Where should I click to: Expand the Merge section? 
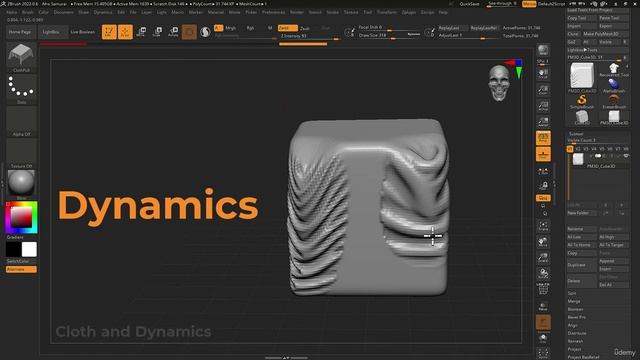point(574,301)
